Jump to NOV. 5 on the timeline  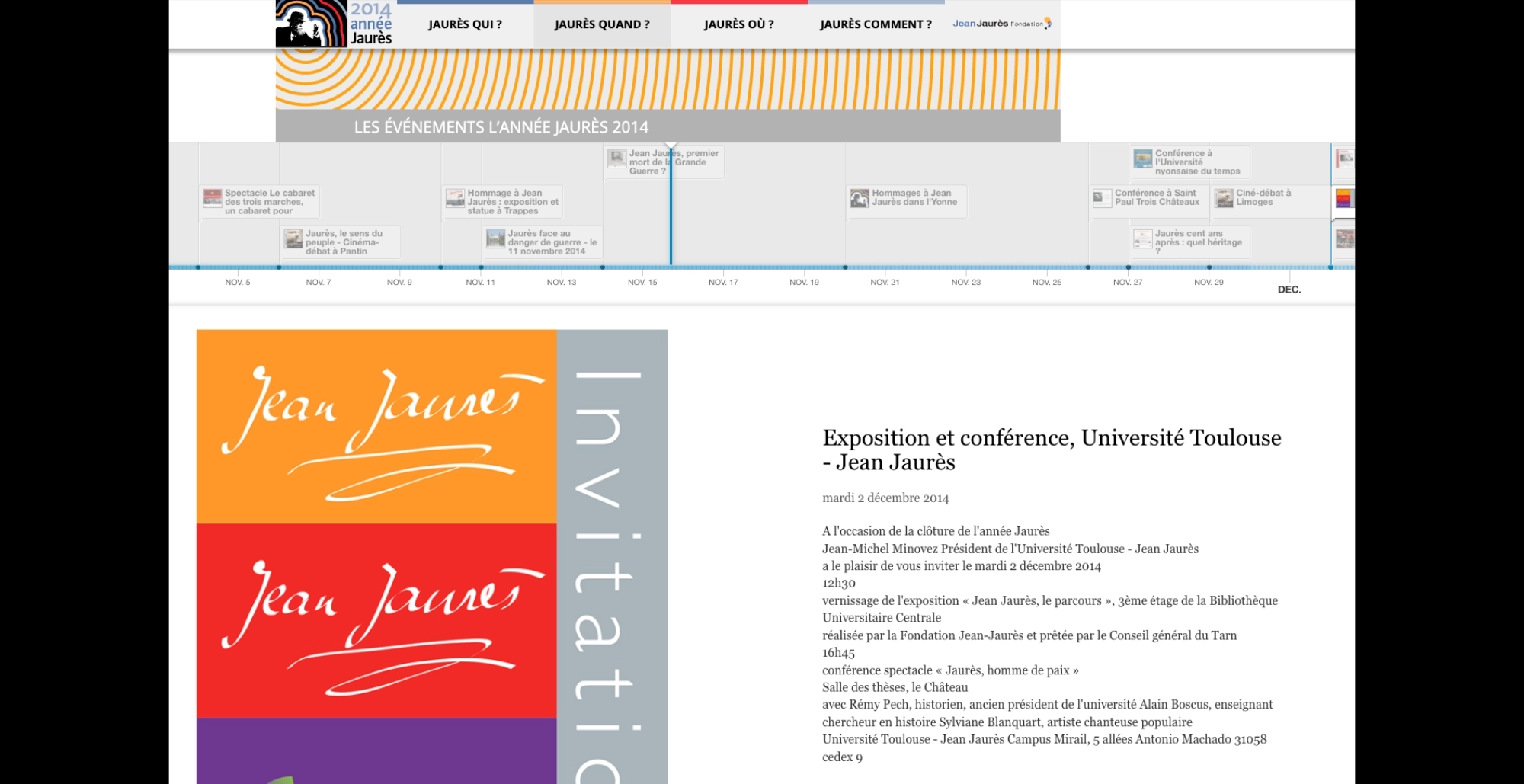pyautogui.click(x=238, y=283)
